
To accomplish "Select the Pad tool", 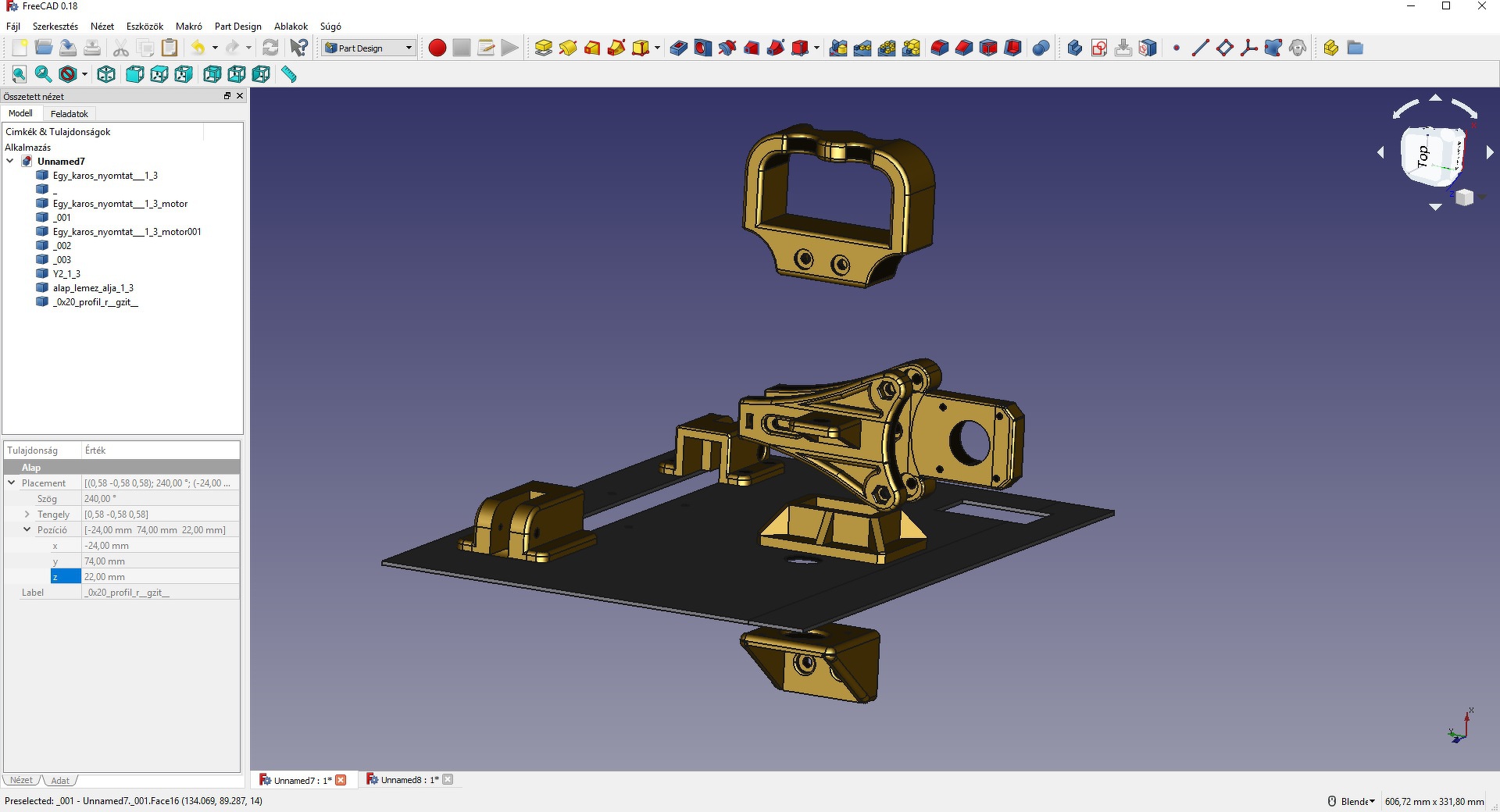I will click(x=544, y=48).
